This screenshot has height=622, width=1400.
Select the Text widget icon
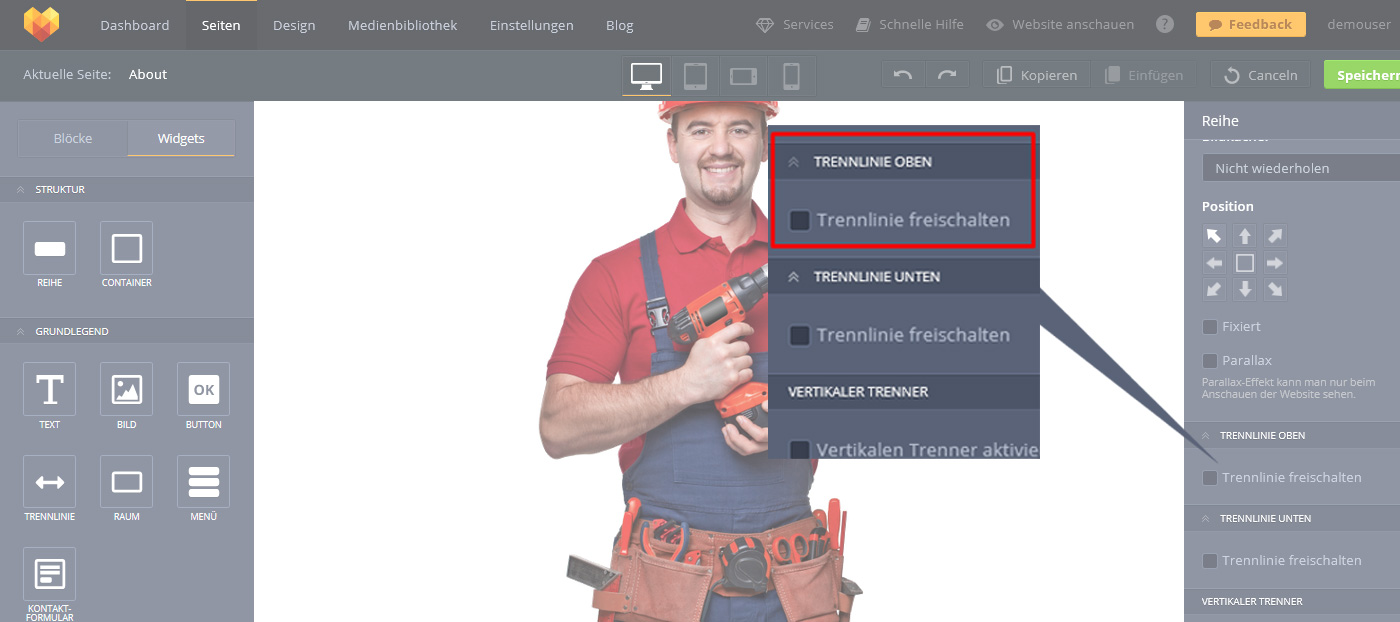coord(49,389)
